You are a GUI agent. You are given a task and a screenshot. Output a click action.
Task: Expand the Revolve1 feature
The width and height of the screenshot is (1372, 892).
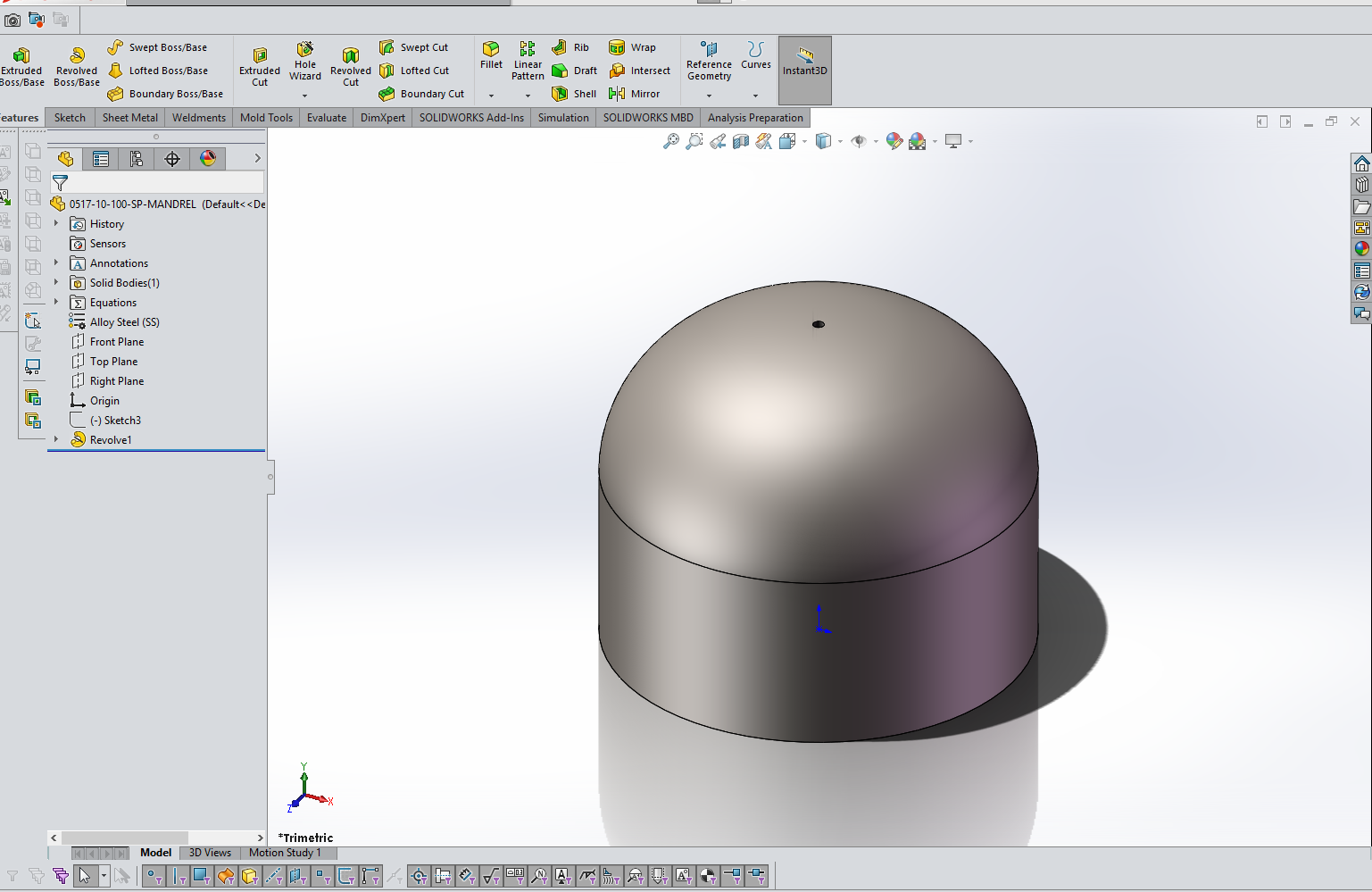click(x=57, y=439)
